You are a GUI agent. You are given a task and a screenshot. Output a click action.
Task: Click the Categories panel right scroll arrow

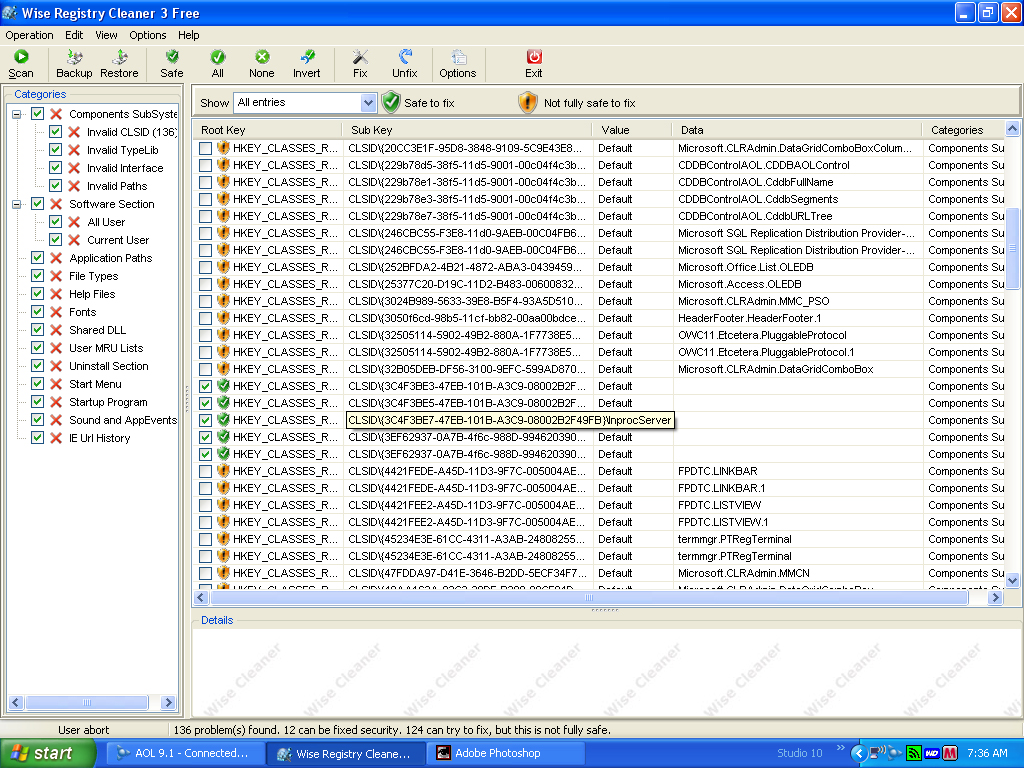(168, 703)
